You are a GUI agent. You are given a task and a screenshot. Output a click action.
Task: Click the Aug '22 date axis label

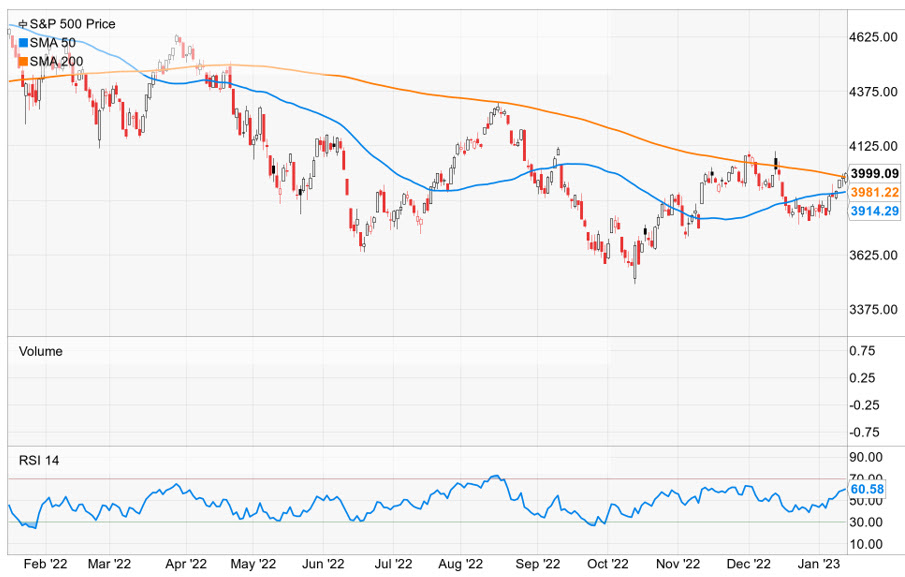(461, 564)
